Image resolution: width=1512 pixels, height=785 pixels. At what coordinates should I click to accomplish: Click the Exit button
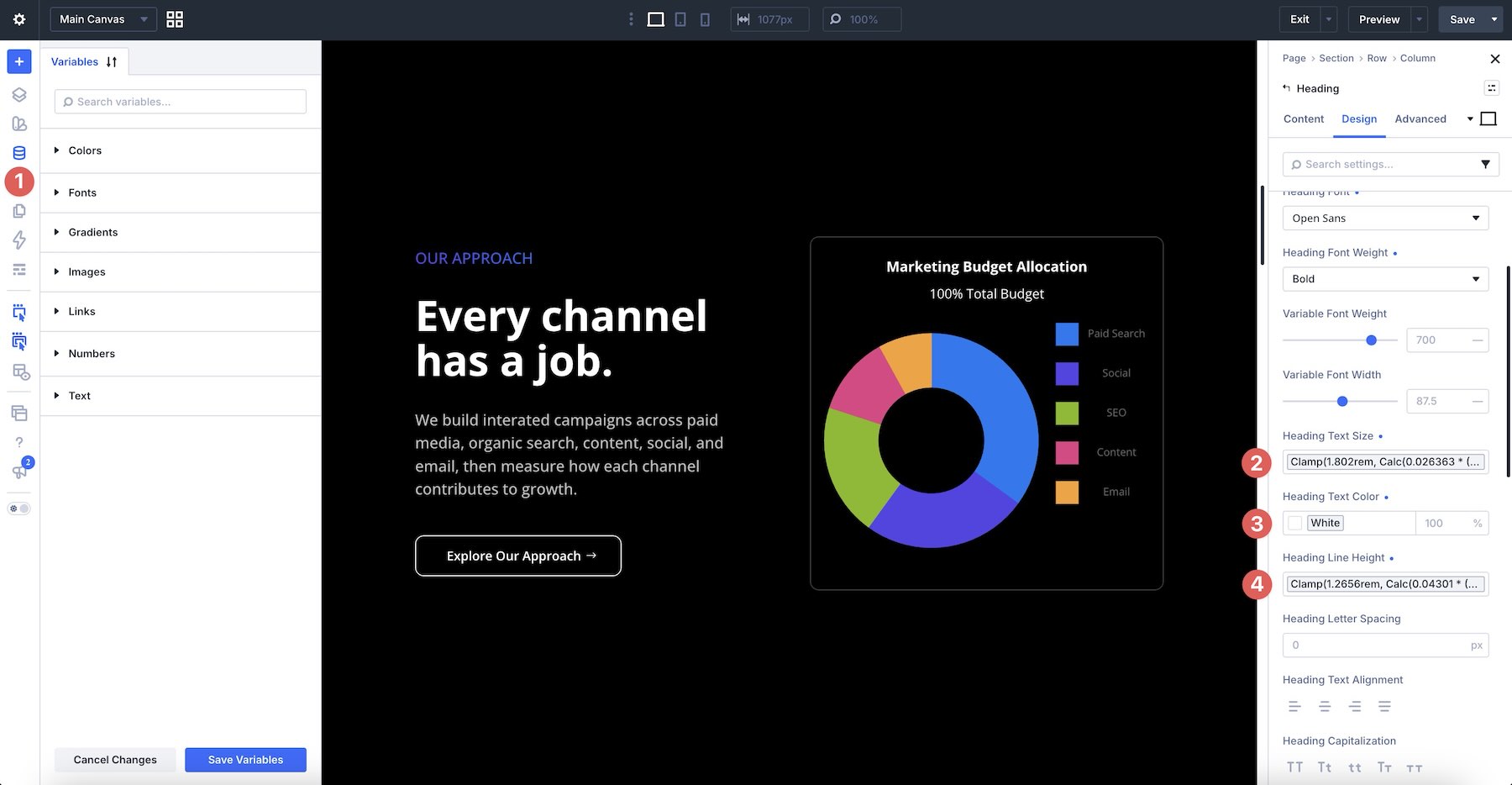[1299, 19]
